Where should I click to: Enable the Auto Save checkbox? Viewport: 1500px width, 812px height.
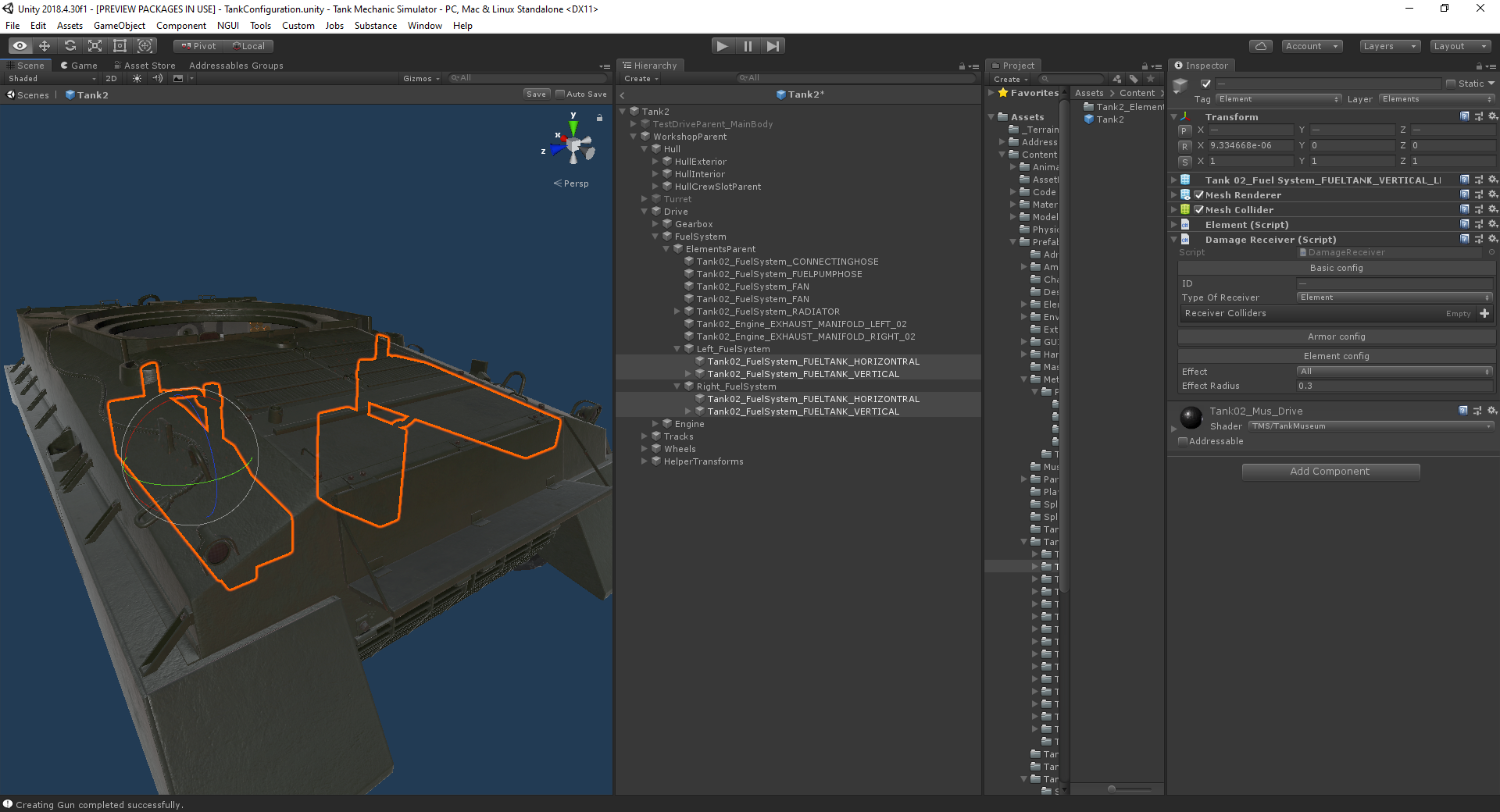point(559,94)
